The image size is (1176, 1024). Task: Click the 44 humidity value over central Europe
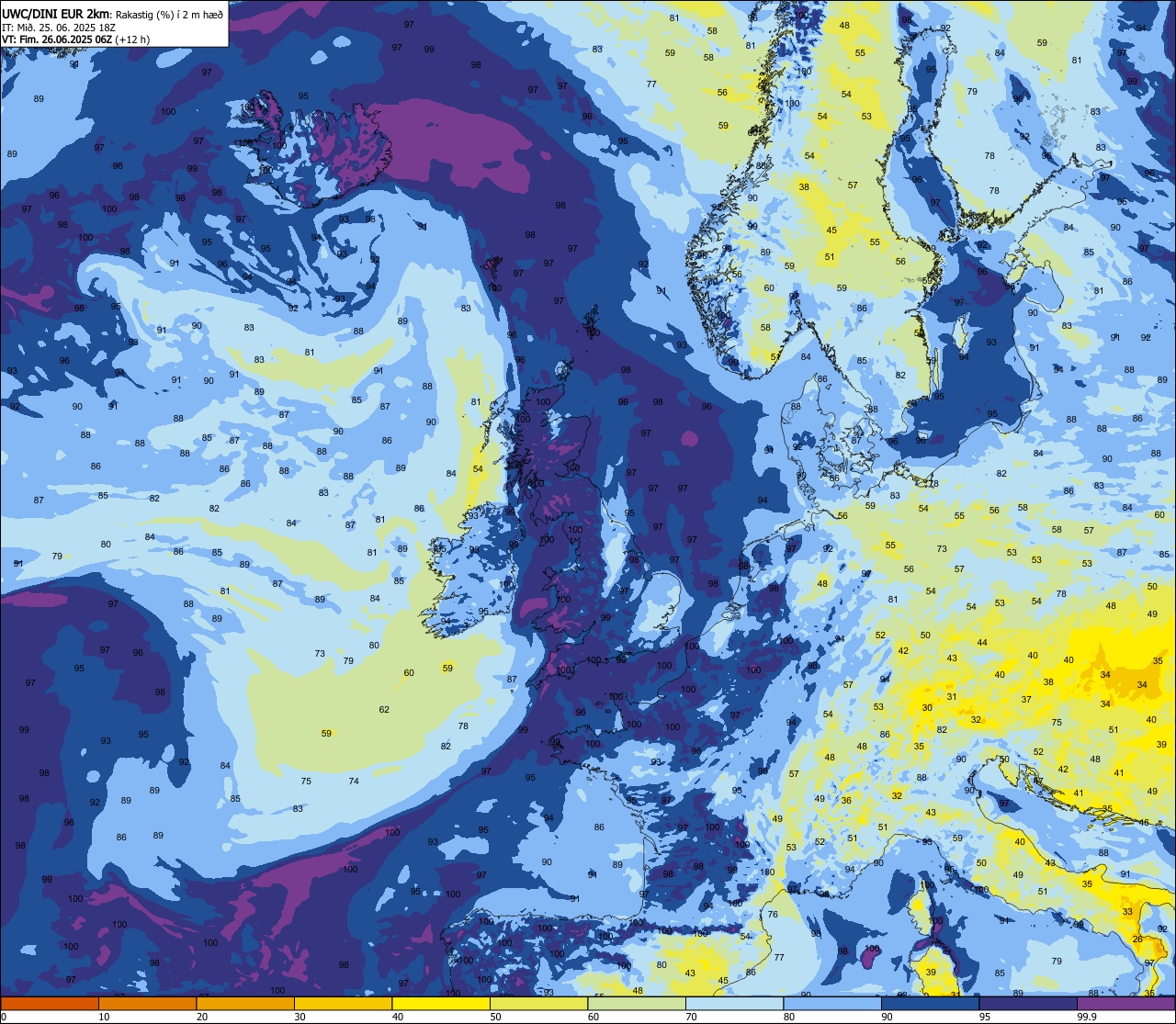click(x=982, y=642)
